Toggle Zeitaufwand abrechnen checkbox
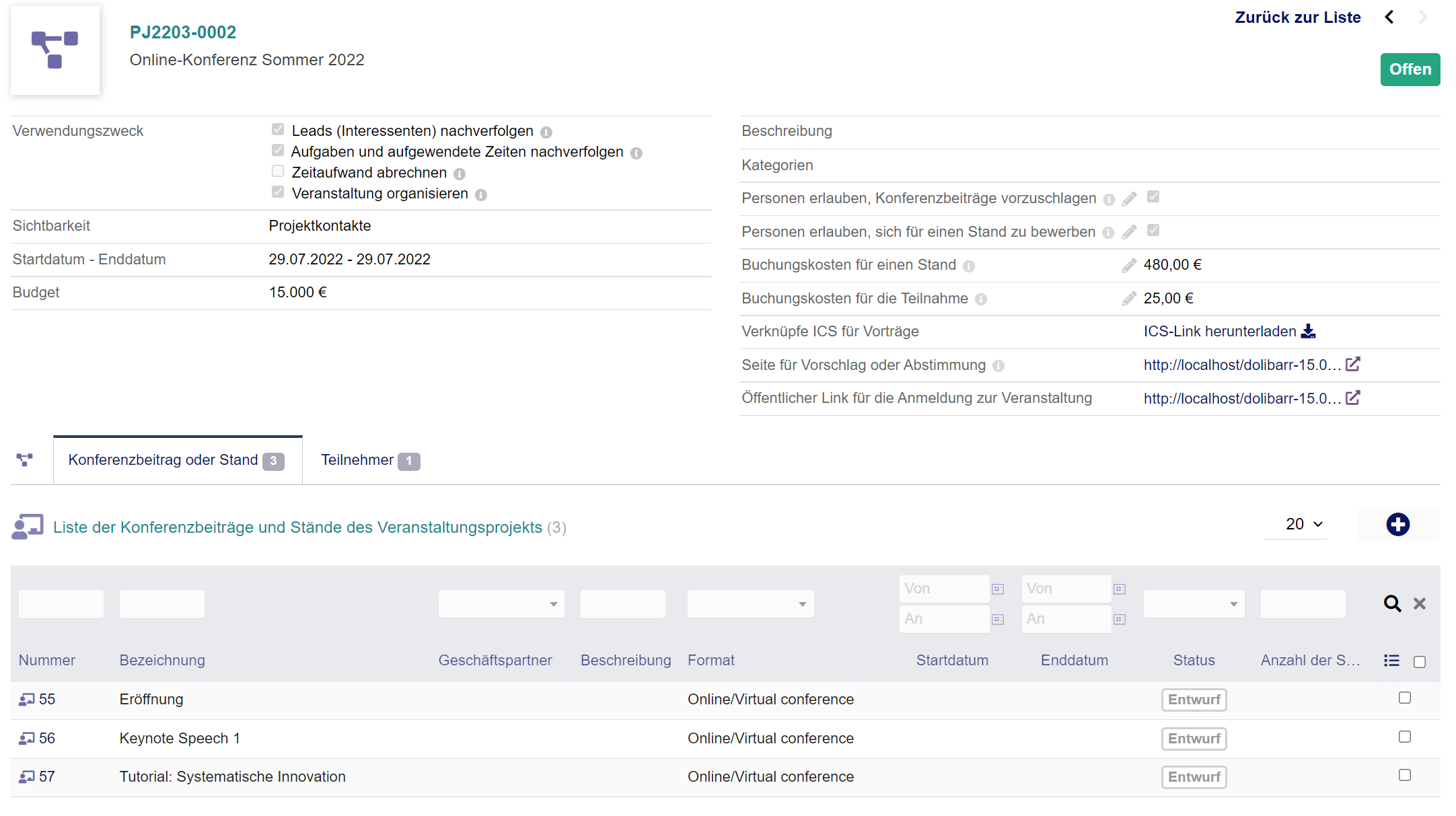Viewport: 1456px width, 816px height. tap(278, 171)
